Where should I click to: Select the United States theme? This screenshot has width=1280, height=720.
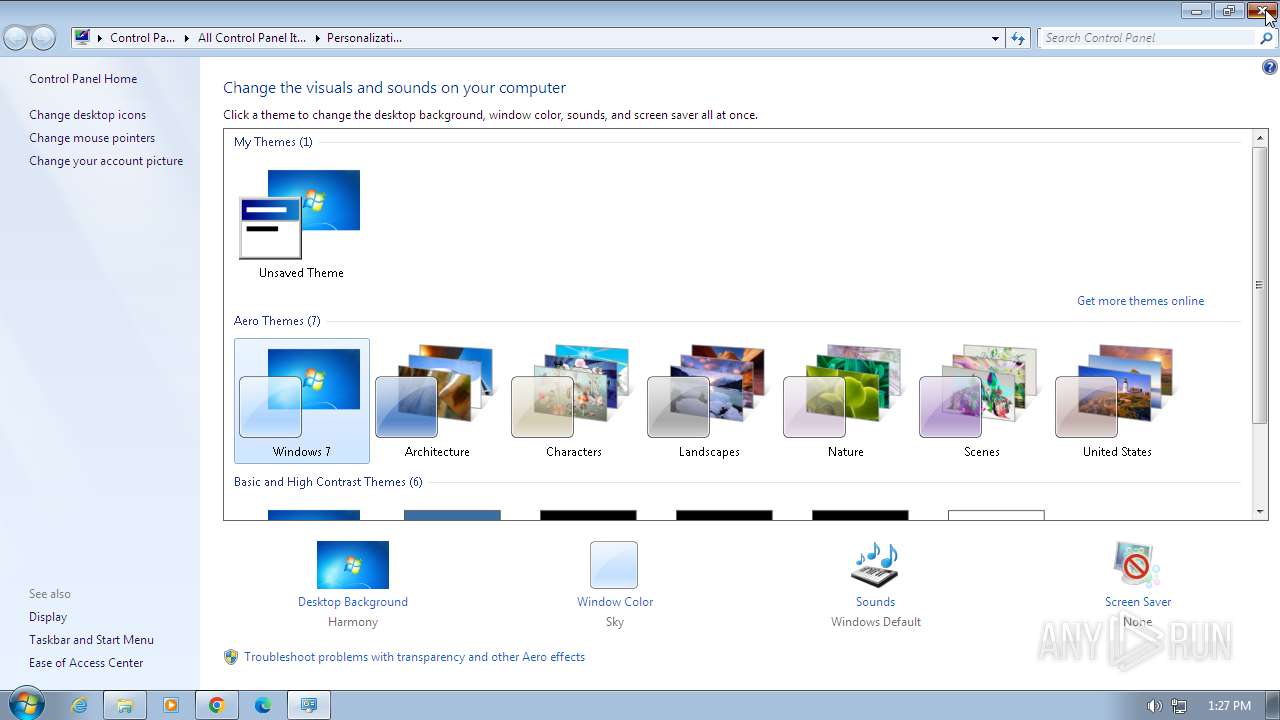pyautogui.click(x=1117, y=401)
